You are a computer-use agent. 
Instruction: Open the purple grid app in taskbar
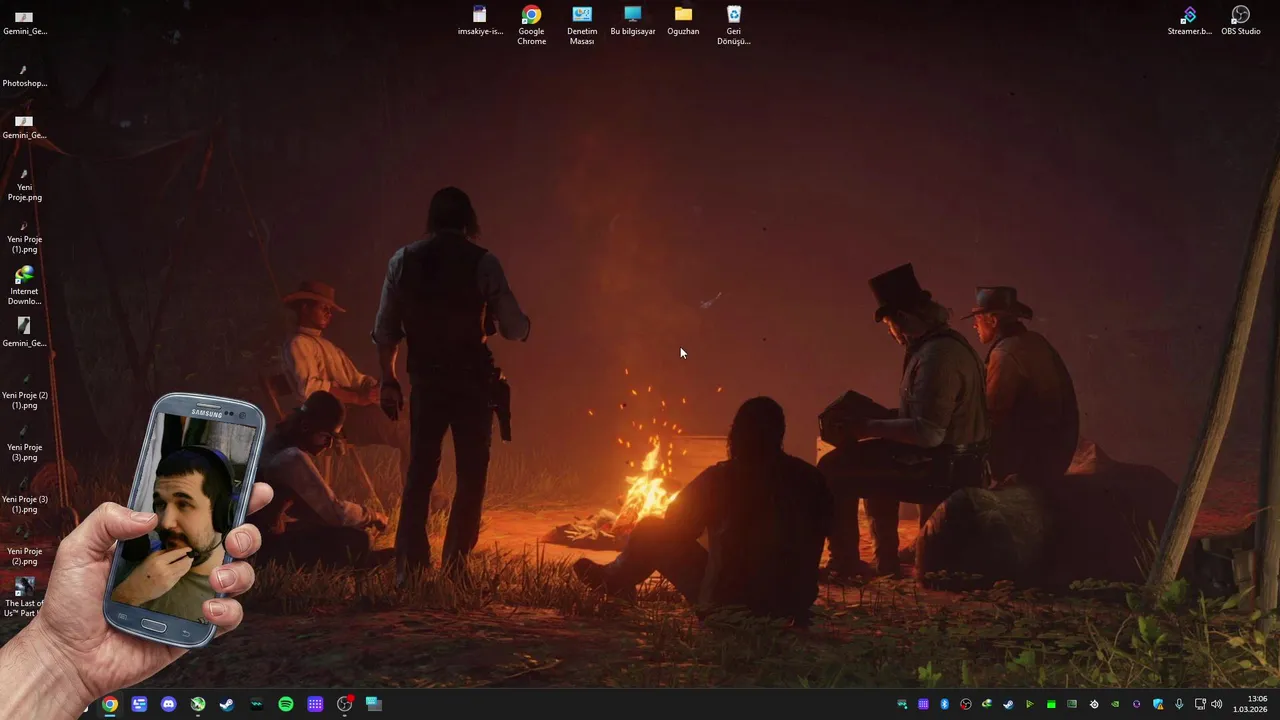coord(315,704)
